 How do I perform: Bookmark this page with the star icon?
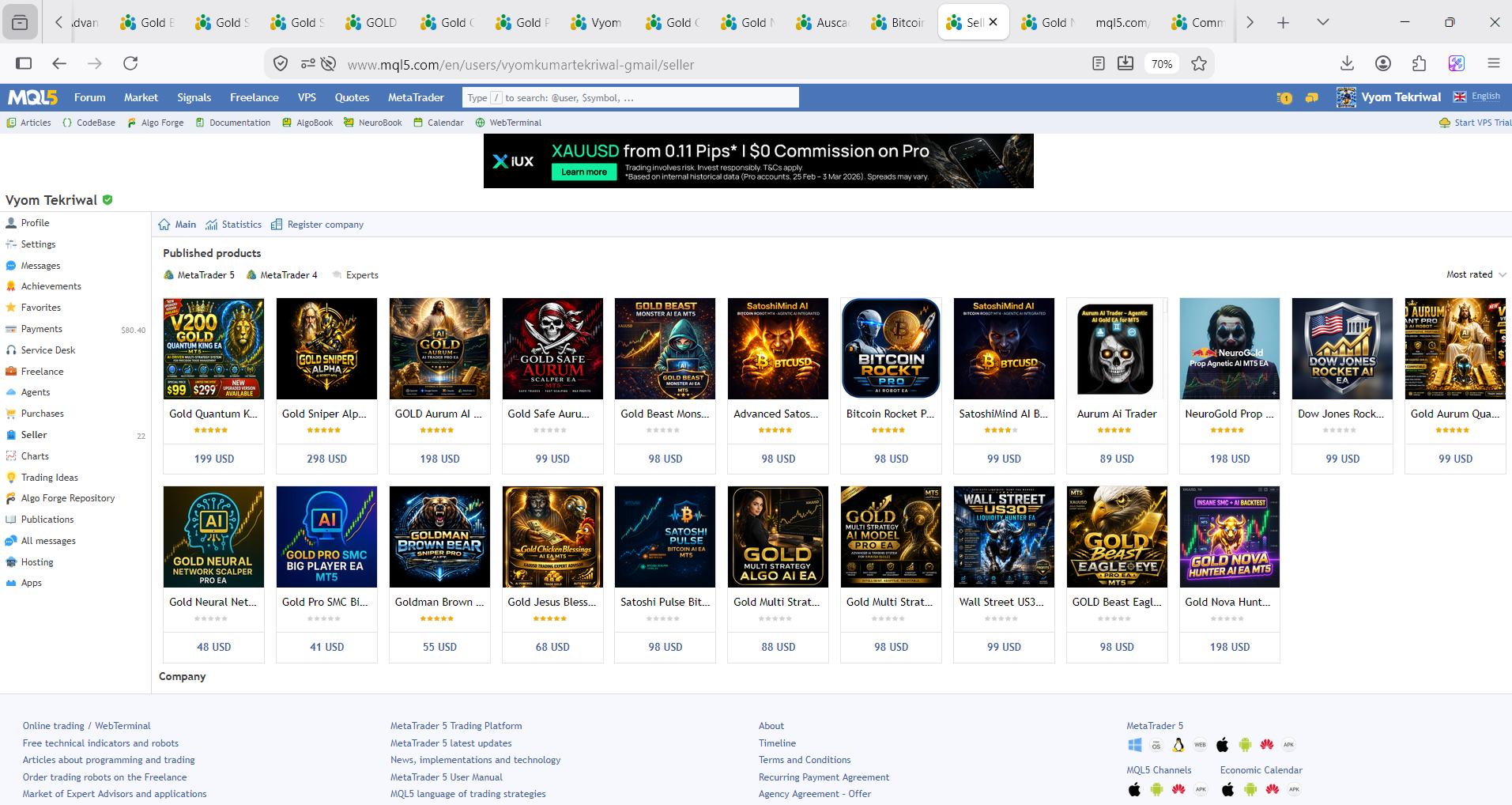click(x=1199, y=63)
